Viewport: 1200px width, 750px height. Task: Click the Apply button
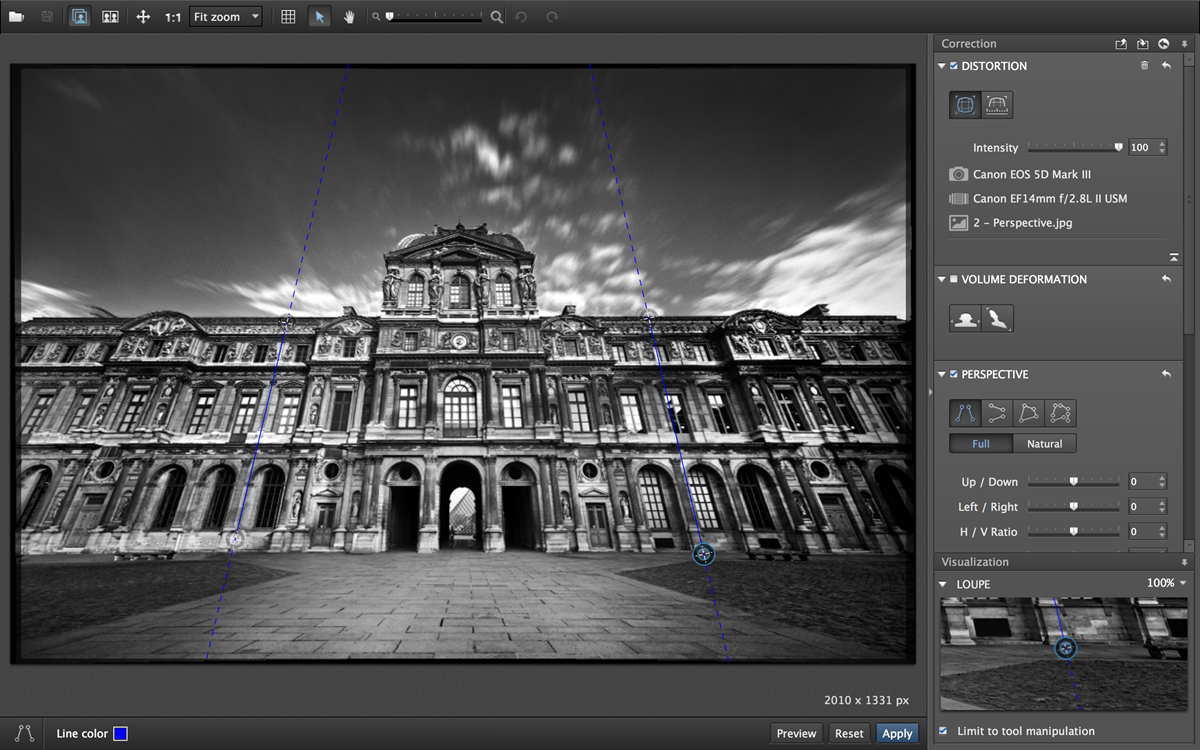click(x=897, y=733)
